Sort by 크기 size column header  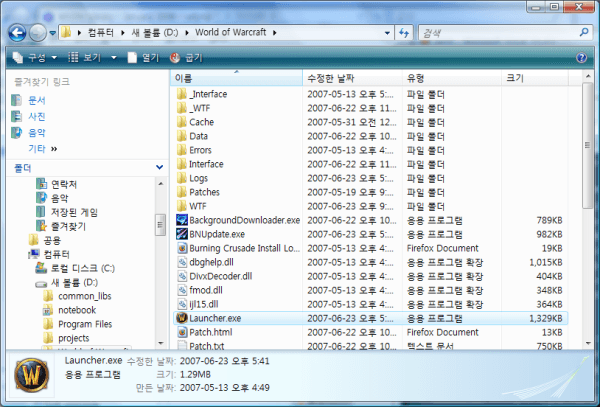pyautogui.click(x=515, y=78)
